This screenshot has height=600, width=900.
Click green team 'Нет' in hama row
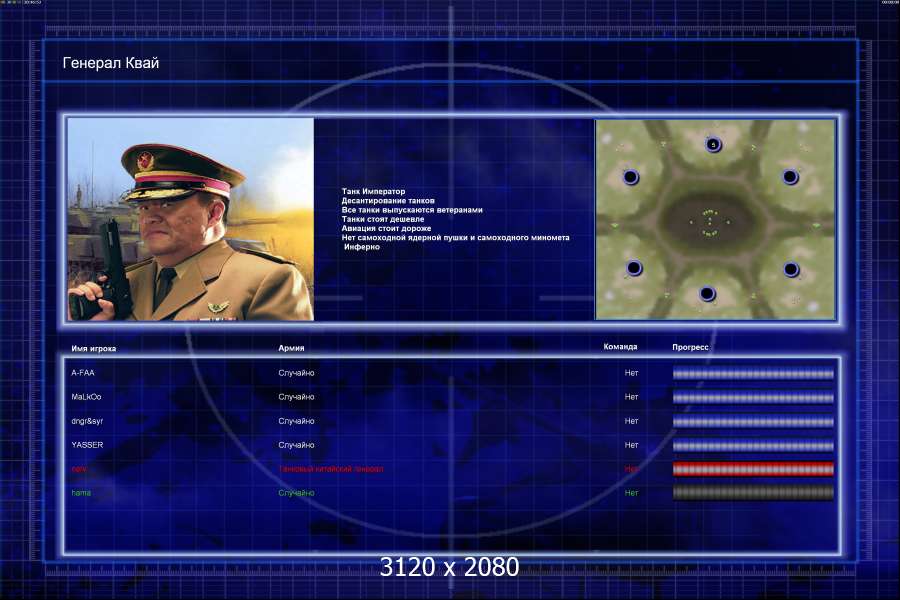tap(631, 493)
